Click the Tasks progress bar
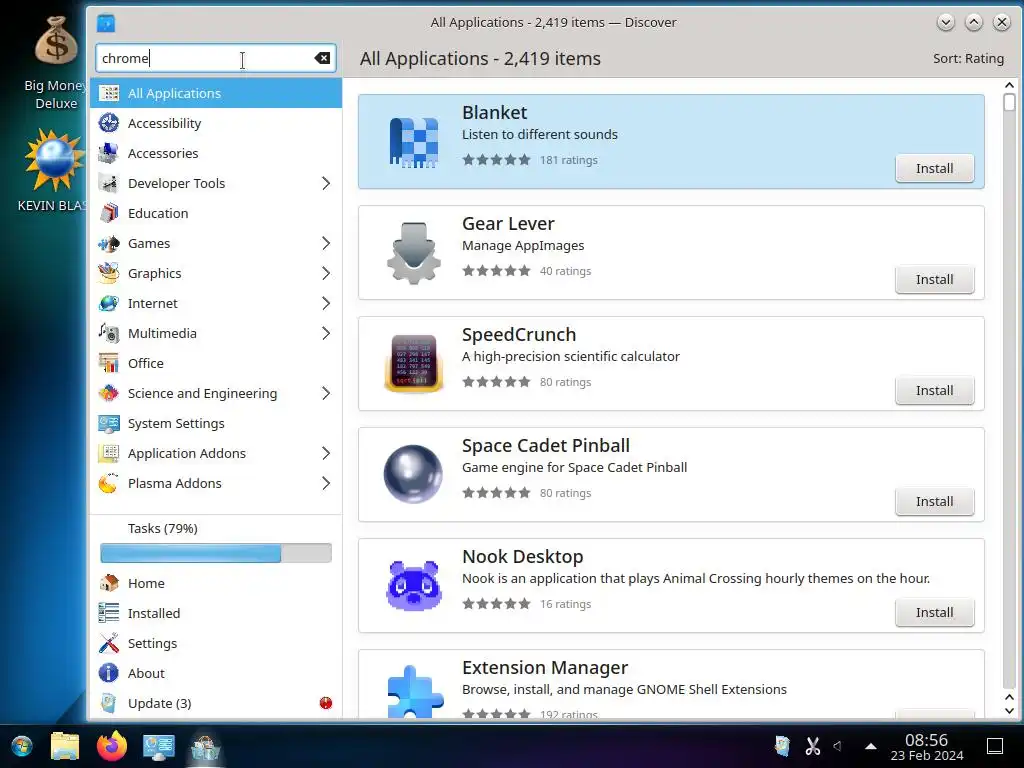The height and width of the screenshot is (768, 1024). click(216, 553)
